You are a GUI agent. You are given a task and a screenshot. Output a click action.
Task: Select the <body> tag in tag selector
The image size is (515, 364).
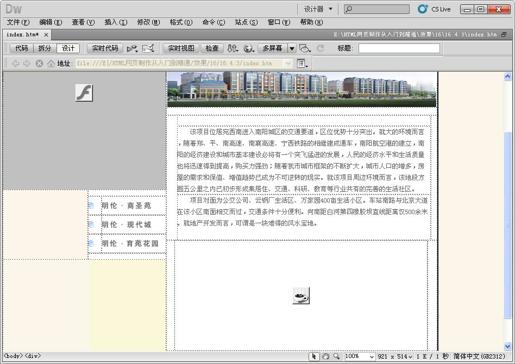pos(13,356)
